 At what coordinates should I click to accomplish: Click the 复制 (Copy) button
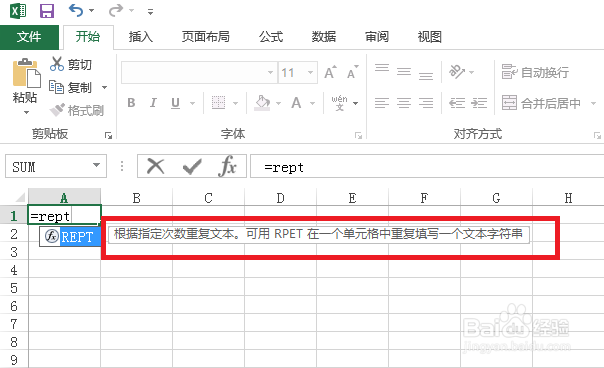pyautogui.click(x=71, y=87)
